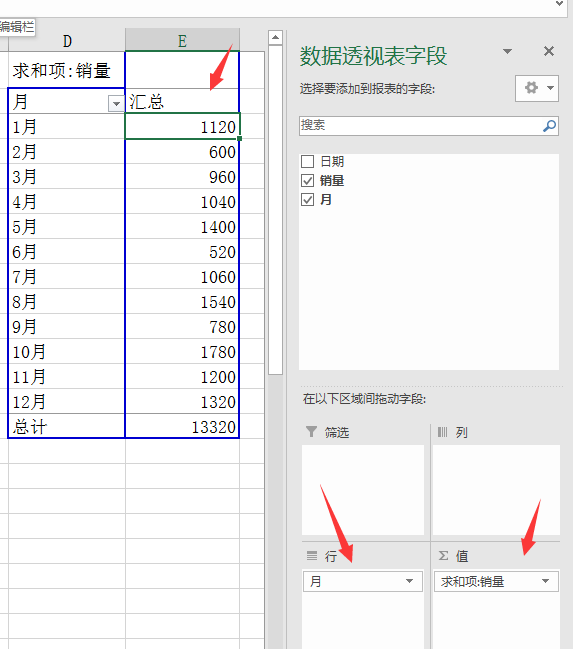573x649 pixels.
Task: Select the cell with value 1400
Action: coord(182,226)
